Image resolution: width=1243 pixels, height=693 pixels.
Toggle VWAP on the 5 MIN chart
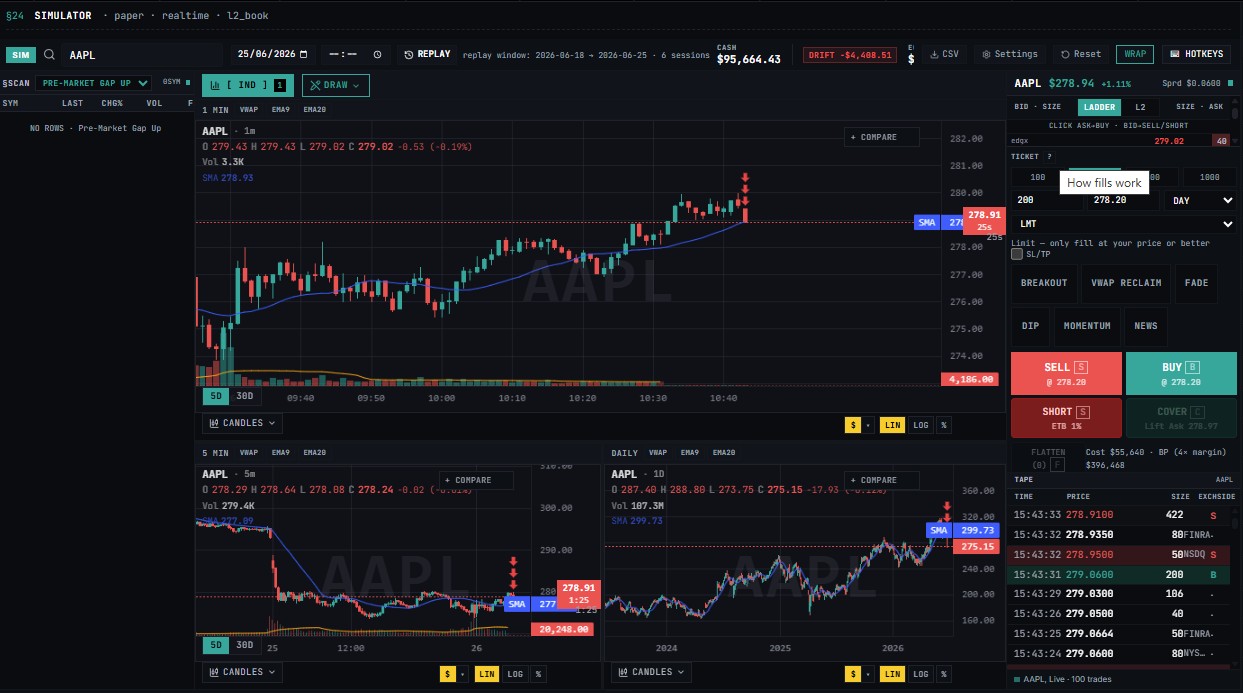point(248,452)
